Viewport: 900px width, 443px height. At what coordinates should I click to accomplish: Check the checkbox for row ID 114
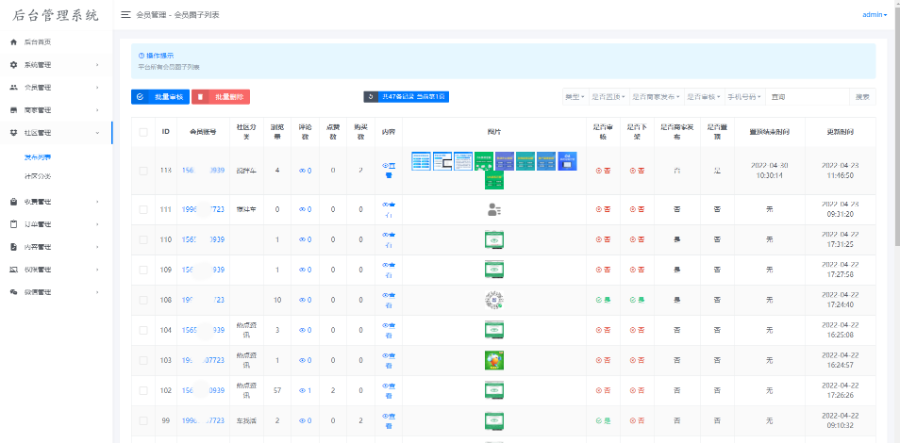point(144,171)
